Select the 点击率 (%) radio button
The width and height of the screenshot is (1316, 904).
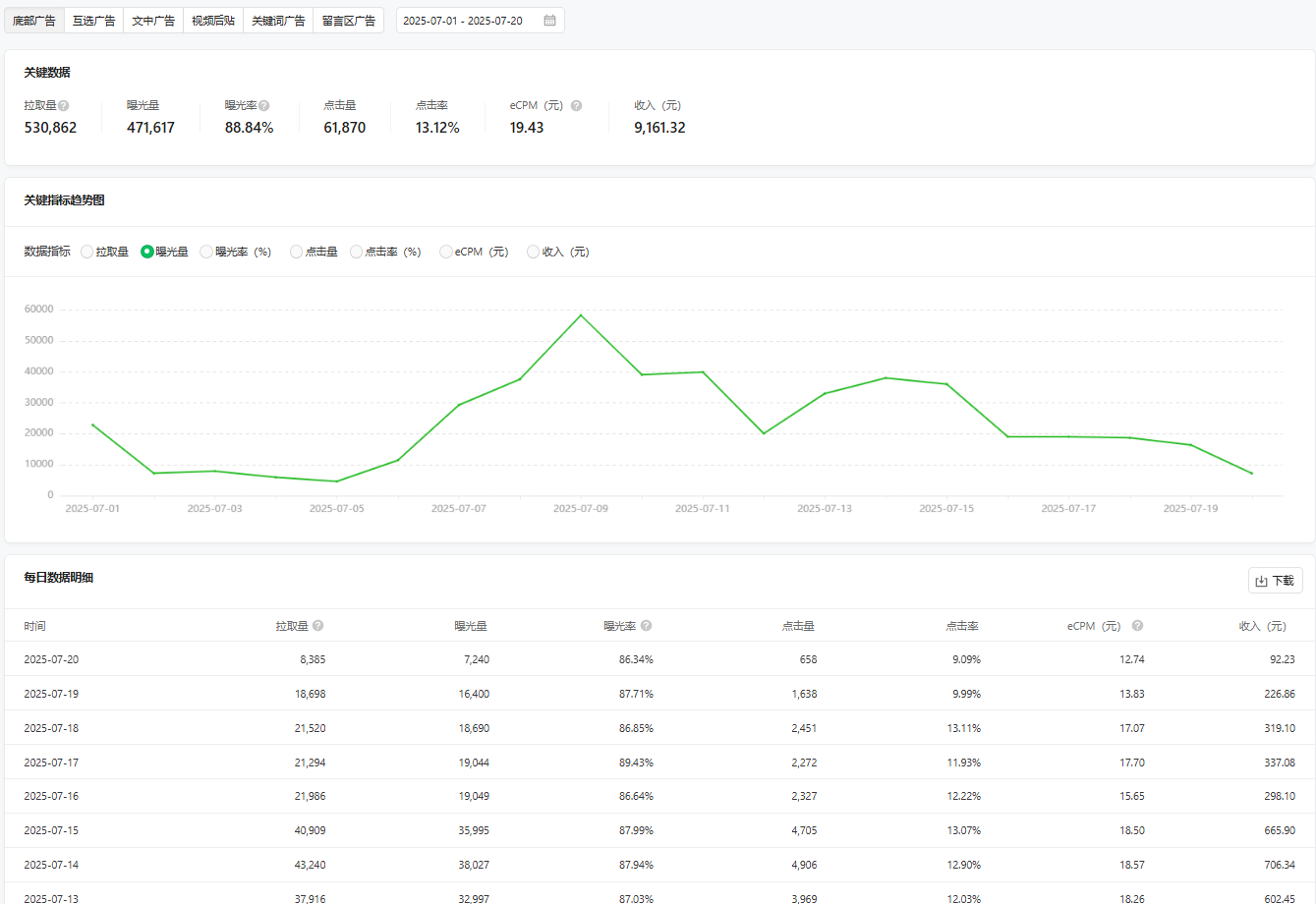[356, 252]
